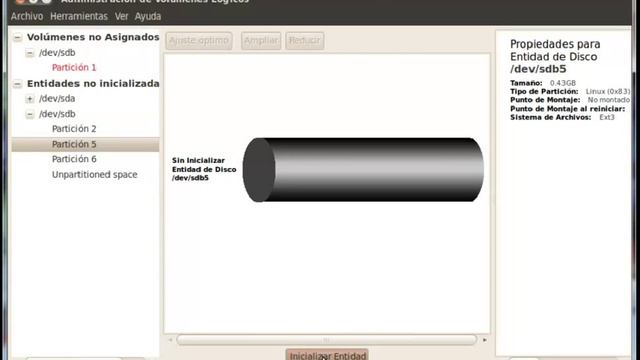Click the Inicializar Entidad button

point(327,355)
